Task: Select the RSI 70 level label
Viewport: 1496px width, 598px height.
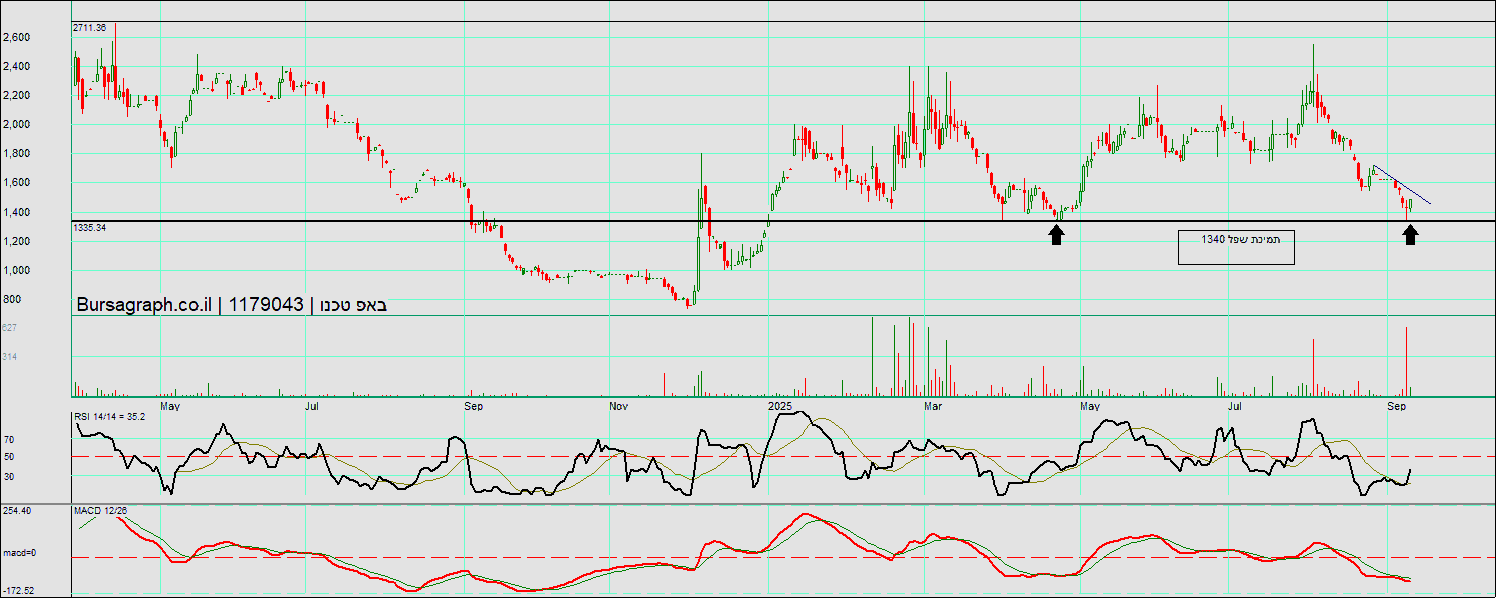Action: [9, 439]
